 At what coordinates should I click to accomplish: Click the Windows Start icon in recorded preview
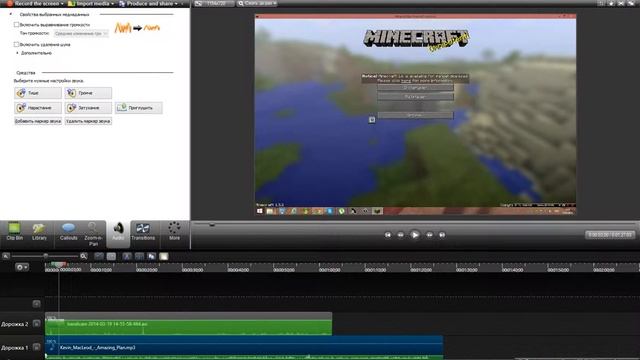tap(260, 211)
